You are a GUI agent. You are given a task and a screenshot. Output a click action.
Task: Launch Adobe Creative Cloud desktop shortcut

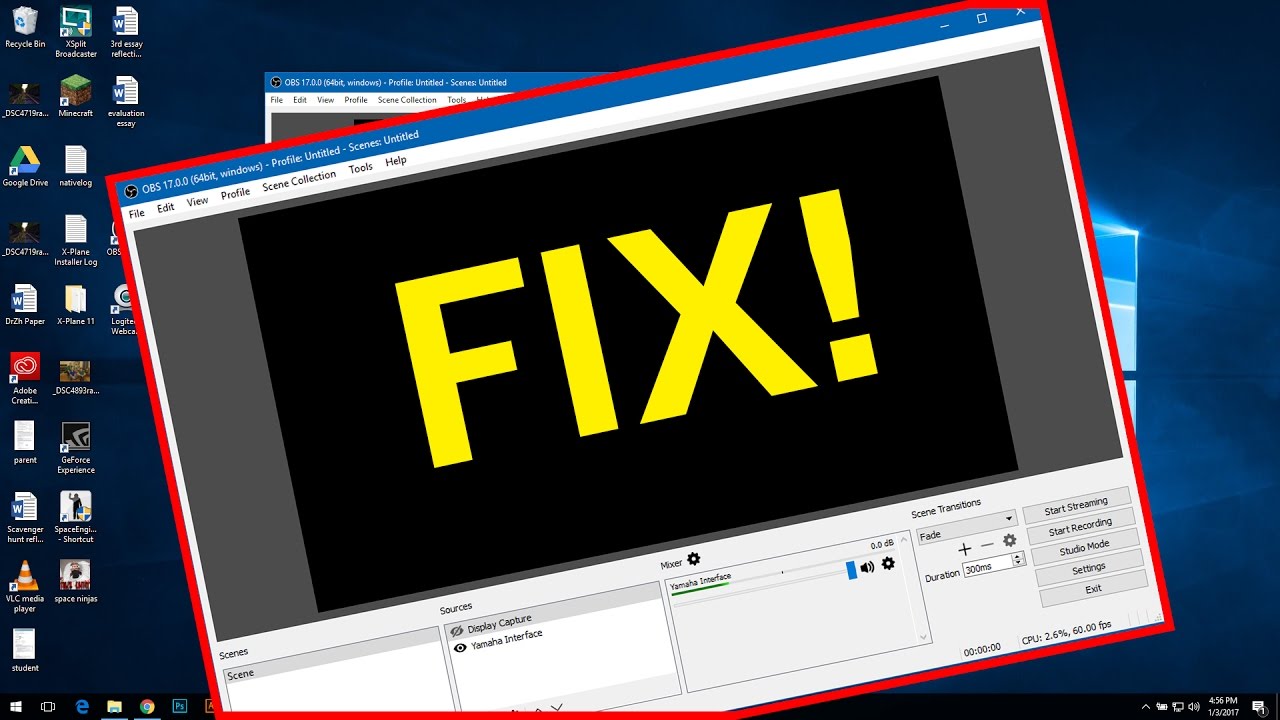point(25,379)
